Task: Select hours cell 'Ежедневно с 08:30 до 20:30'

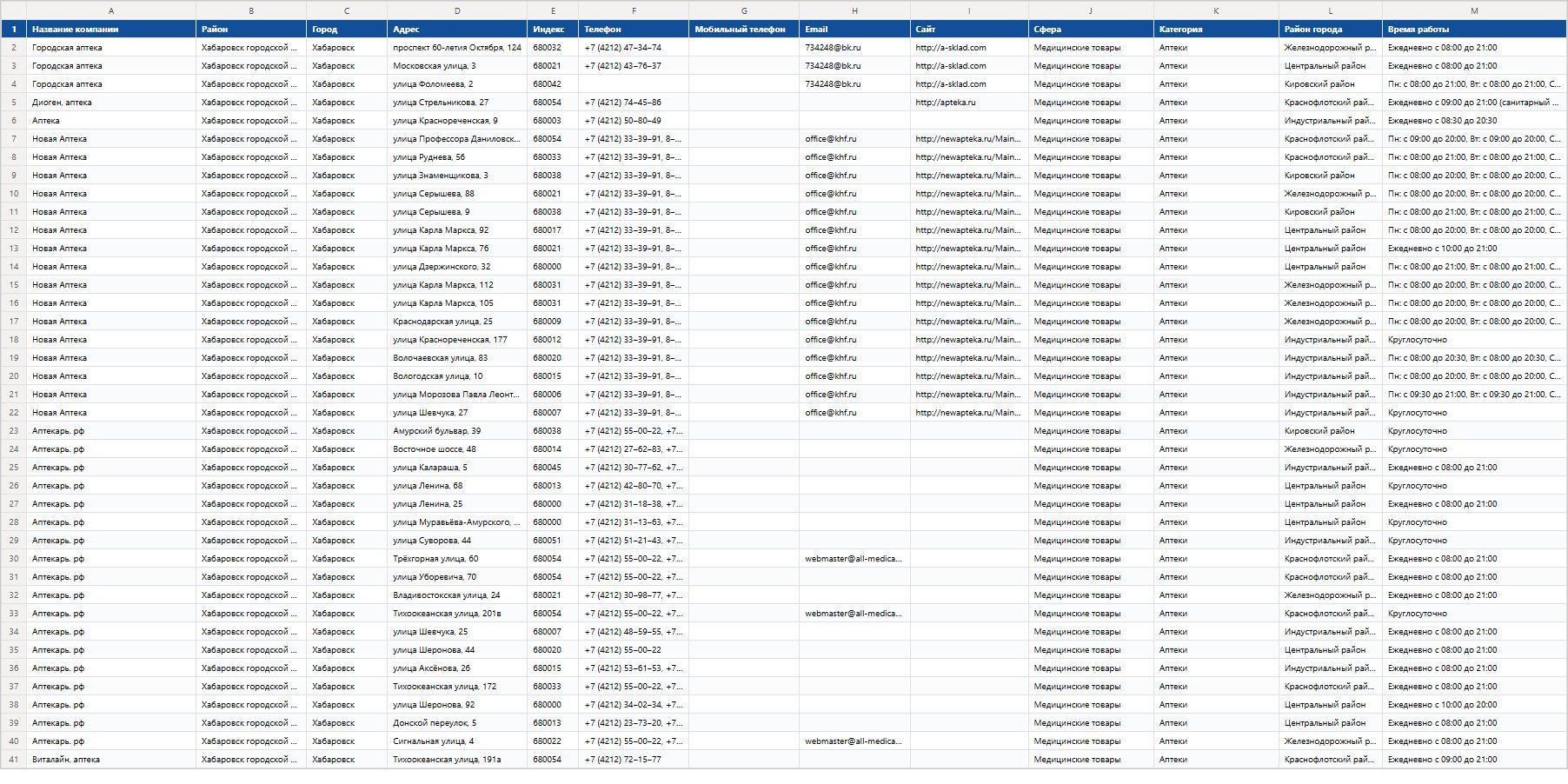Action: coord(1474,121)
